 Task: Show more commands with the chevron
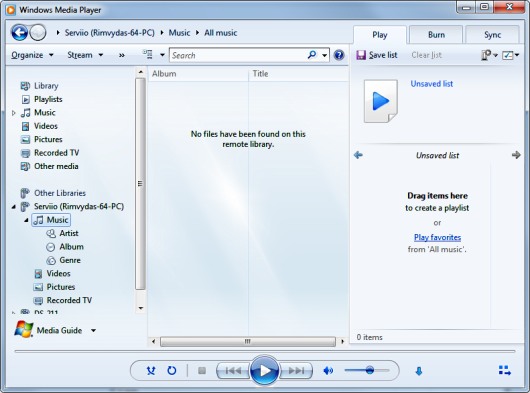click(x=122, y=55)
